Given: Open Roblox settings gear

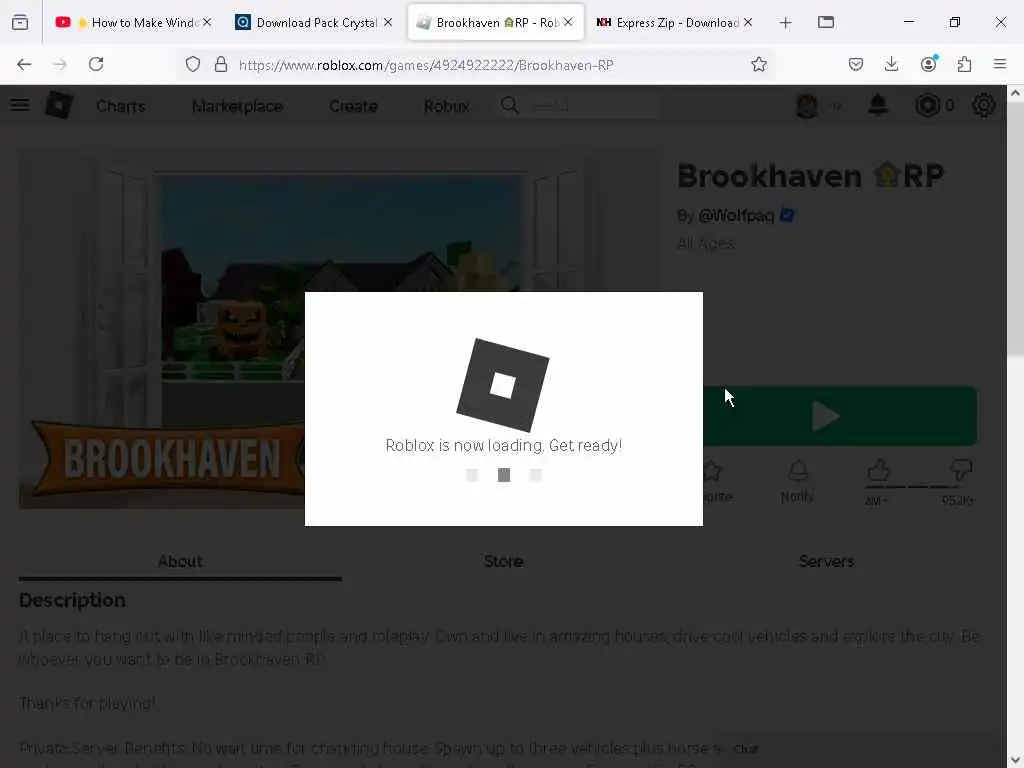Looking at the screenshot, I should coord(984,105).
